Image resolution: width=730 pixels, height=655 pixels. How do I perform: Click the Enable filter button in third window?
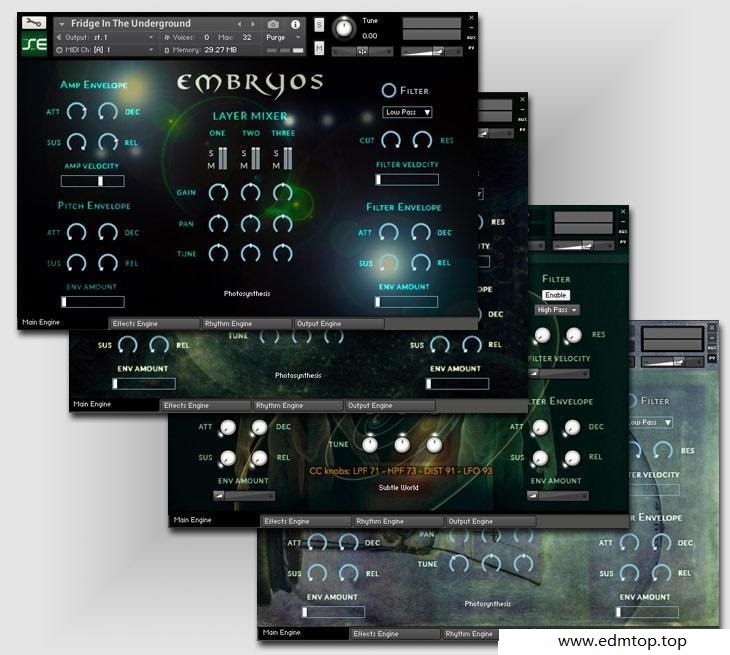coord(556,295)
